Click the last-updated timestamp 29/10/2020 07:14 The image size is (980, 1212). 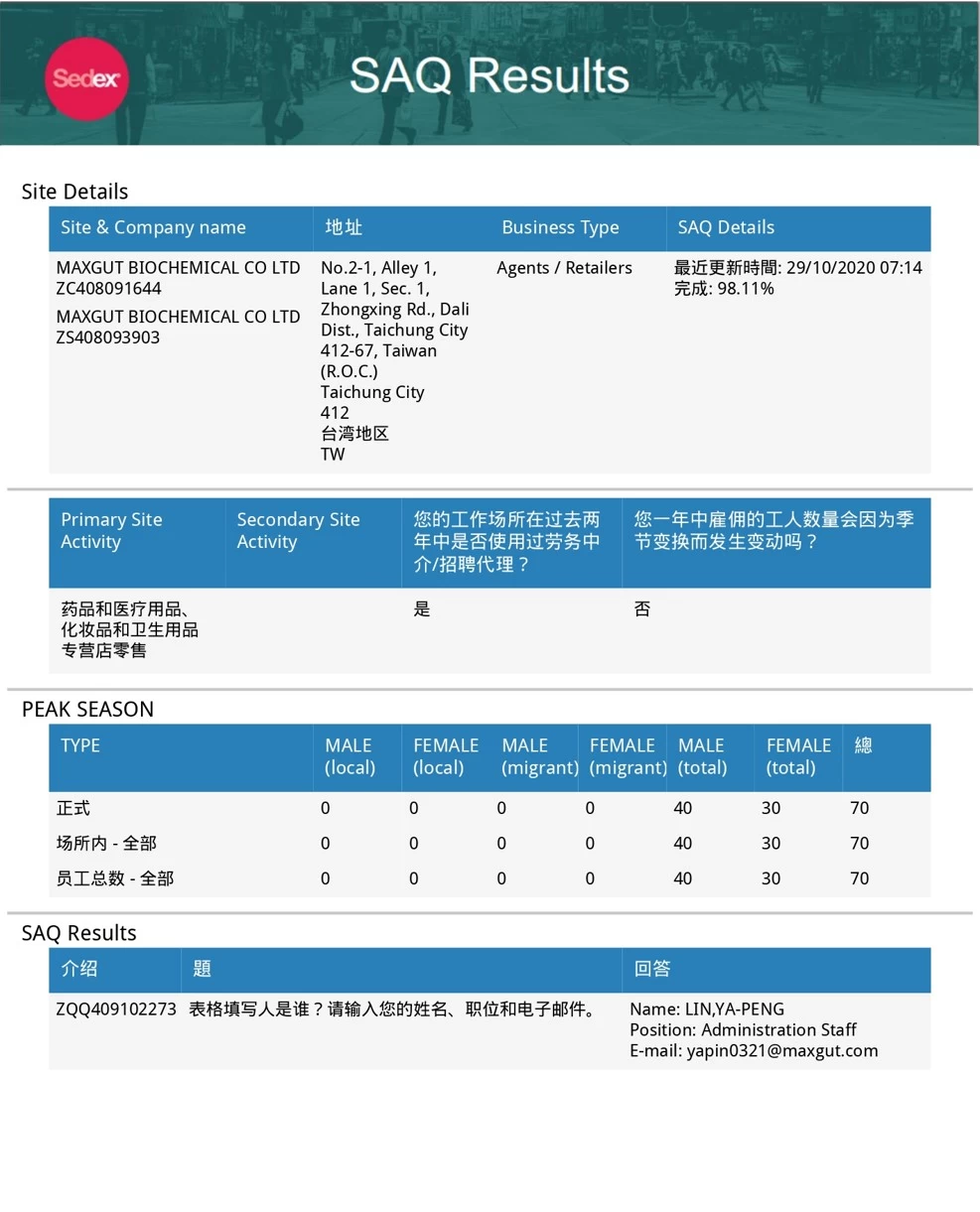[x=854, y=268]
